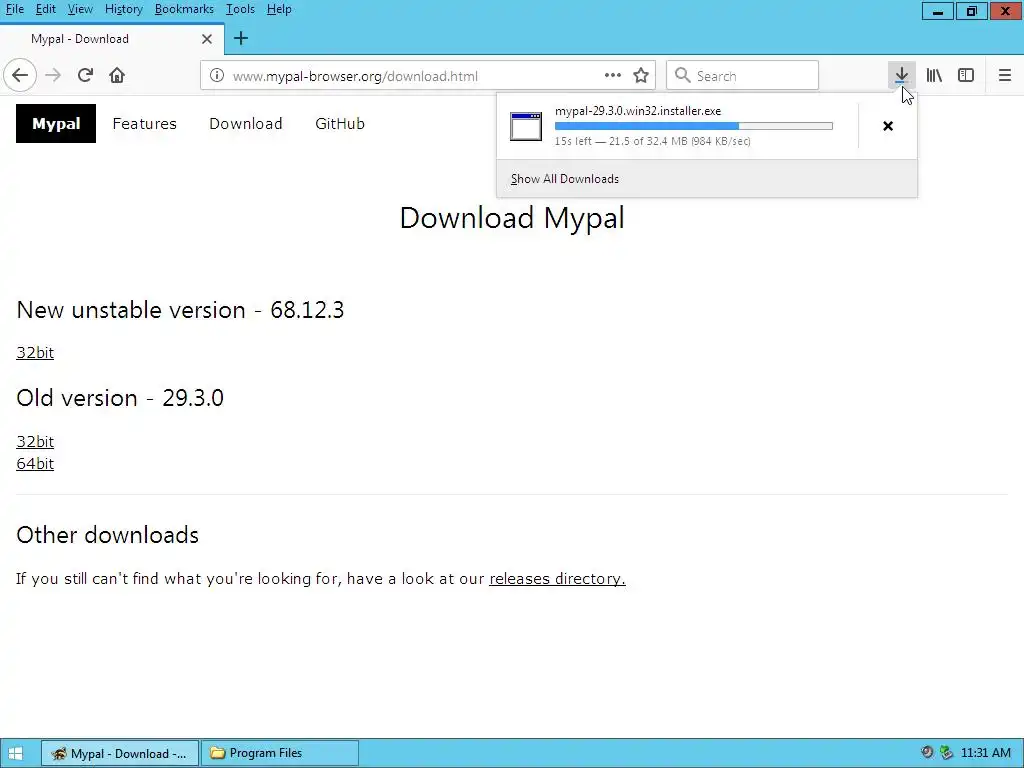The image size is (1024, 768).
Task: Click the first system tray icon
Action: (927, 752)
